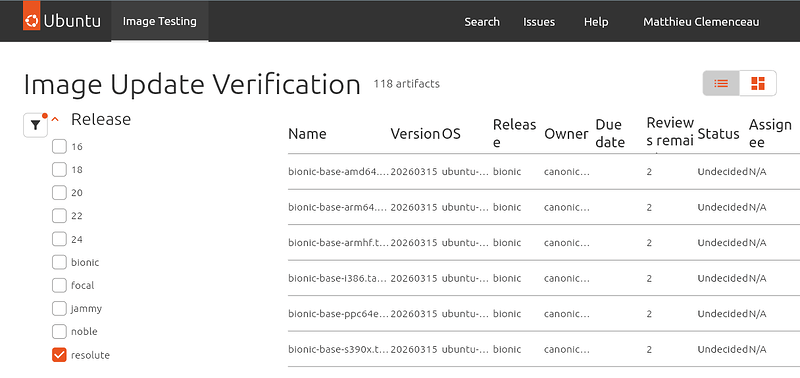Viewport: 800px width, 378px height.
Task: Click the Release filter heading label
Action: coord(101,119)
